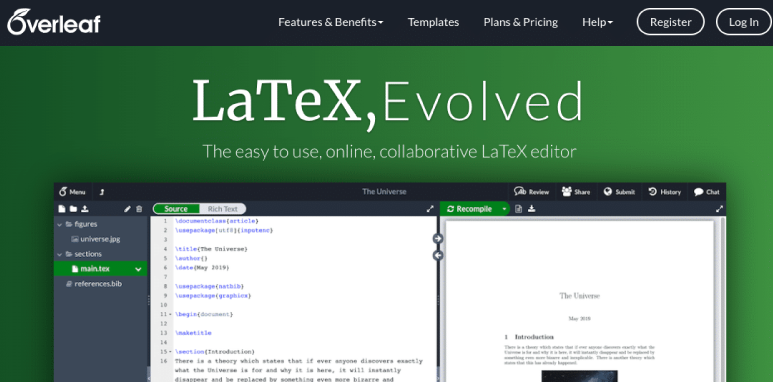Go to Plans & Pricing

[521, 22]
